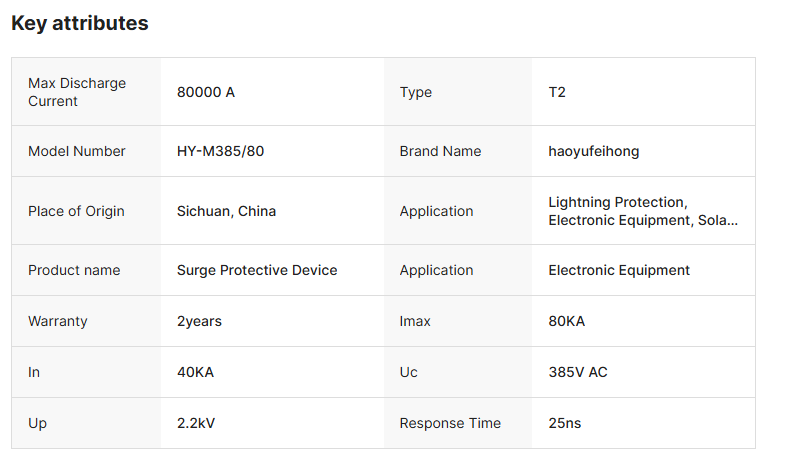Select the haoyufeihong brand value
This screenshot has width=786, height=465.
[x=594, y=151]
